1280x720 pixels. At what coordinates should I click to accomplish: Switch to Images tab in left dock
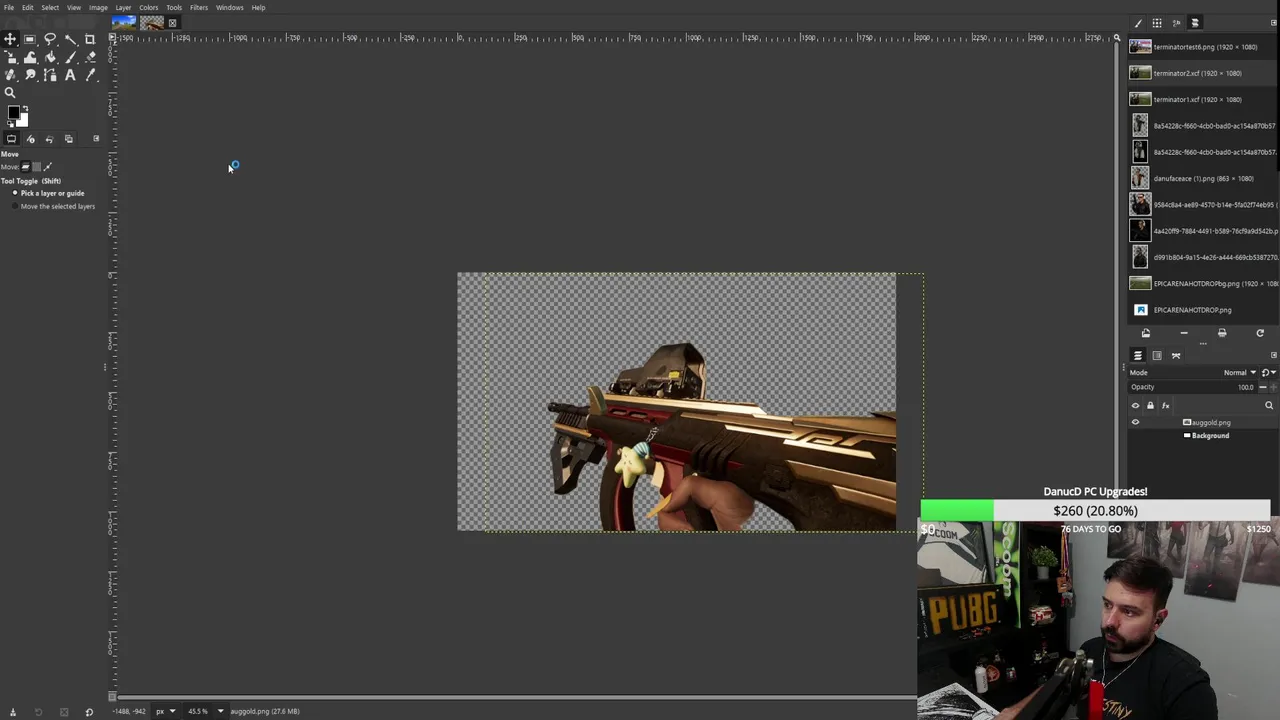click(x=68, y=139)
